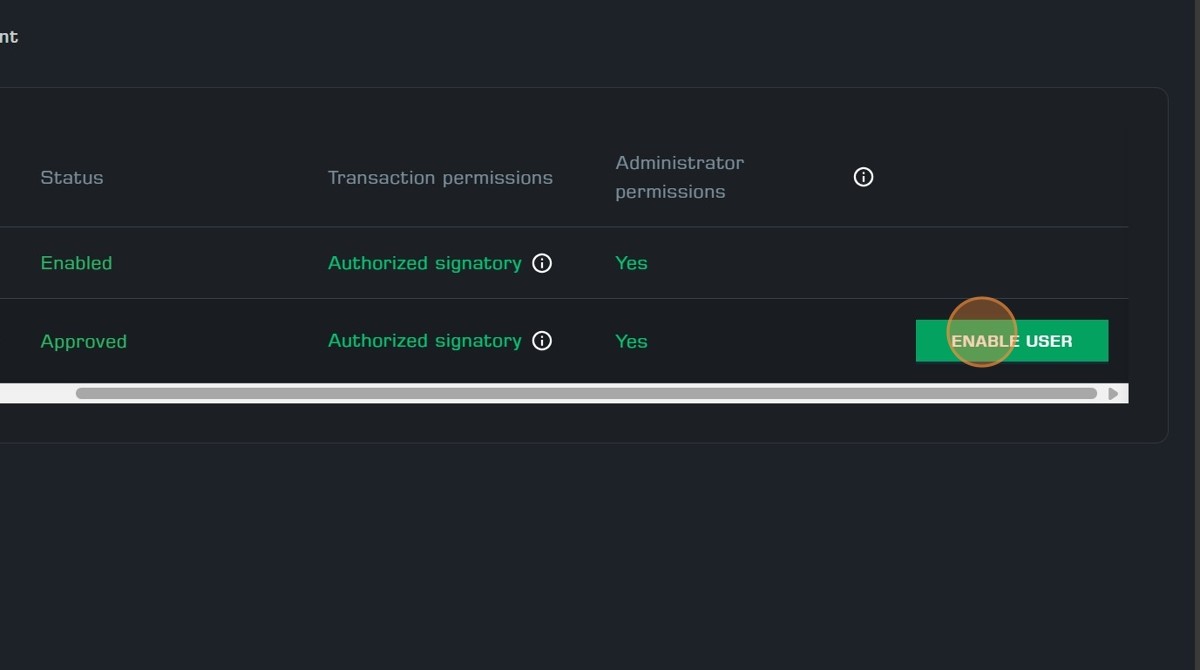The height and width of the screenshot is (670, 1200).
Task: Click the Approved status label
Action: pyautogui.click(x=83, y=341)
